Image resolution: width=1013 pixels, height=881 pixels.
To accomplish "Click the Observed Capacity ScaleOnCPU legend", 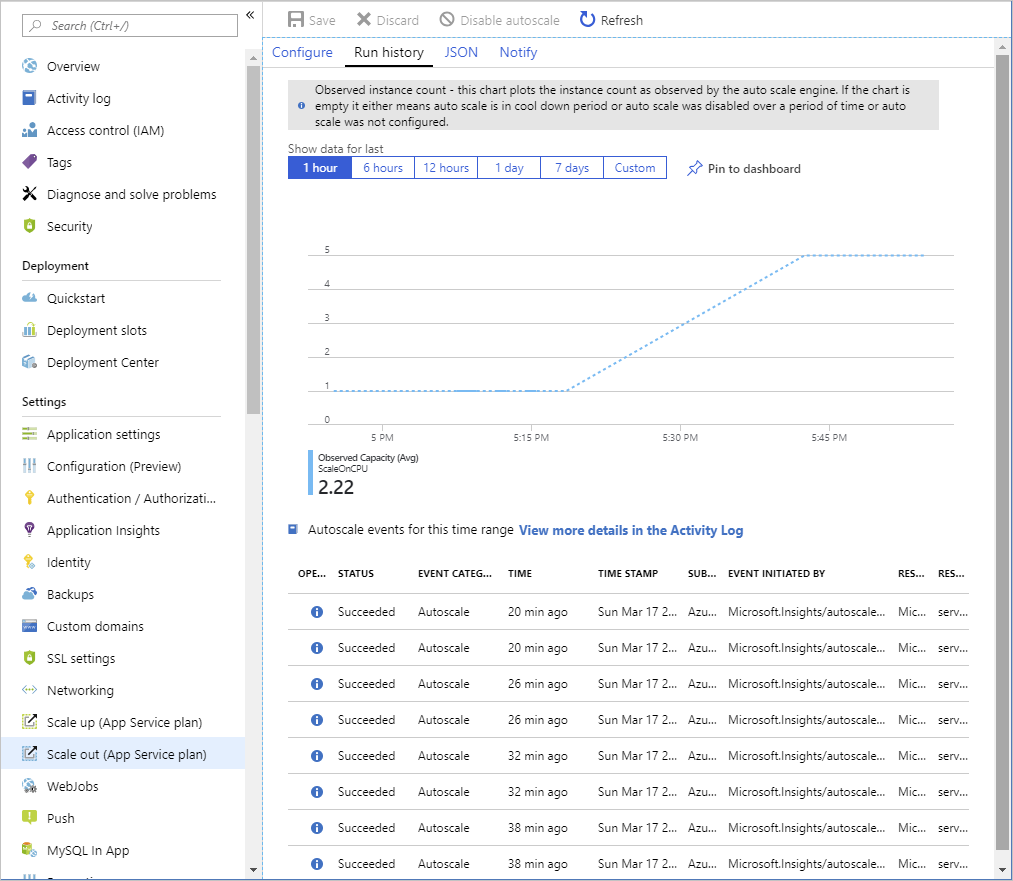I will (x=364, y=473).
